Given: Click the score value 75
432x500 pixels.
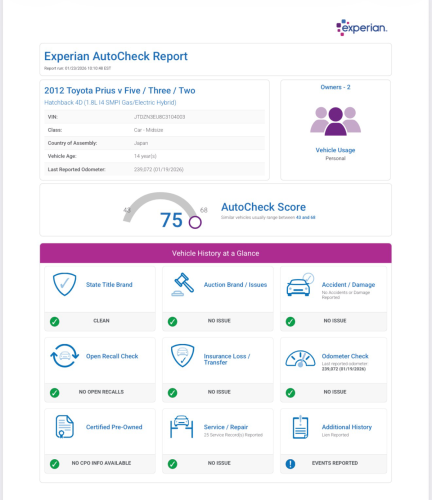Looking at the screenshot, I should [x=171, y=220].
